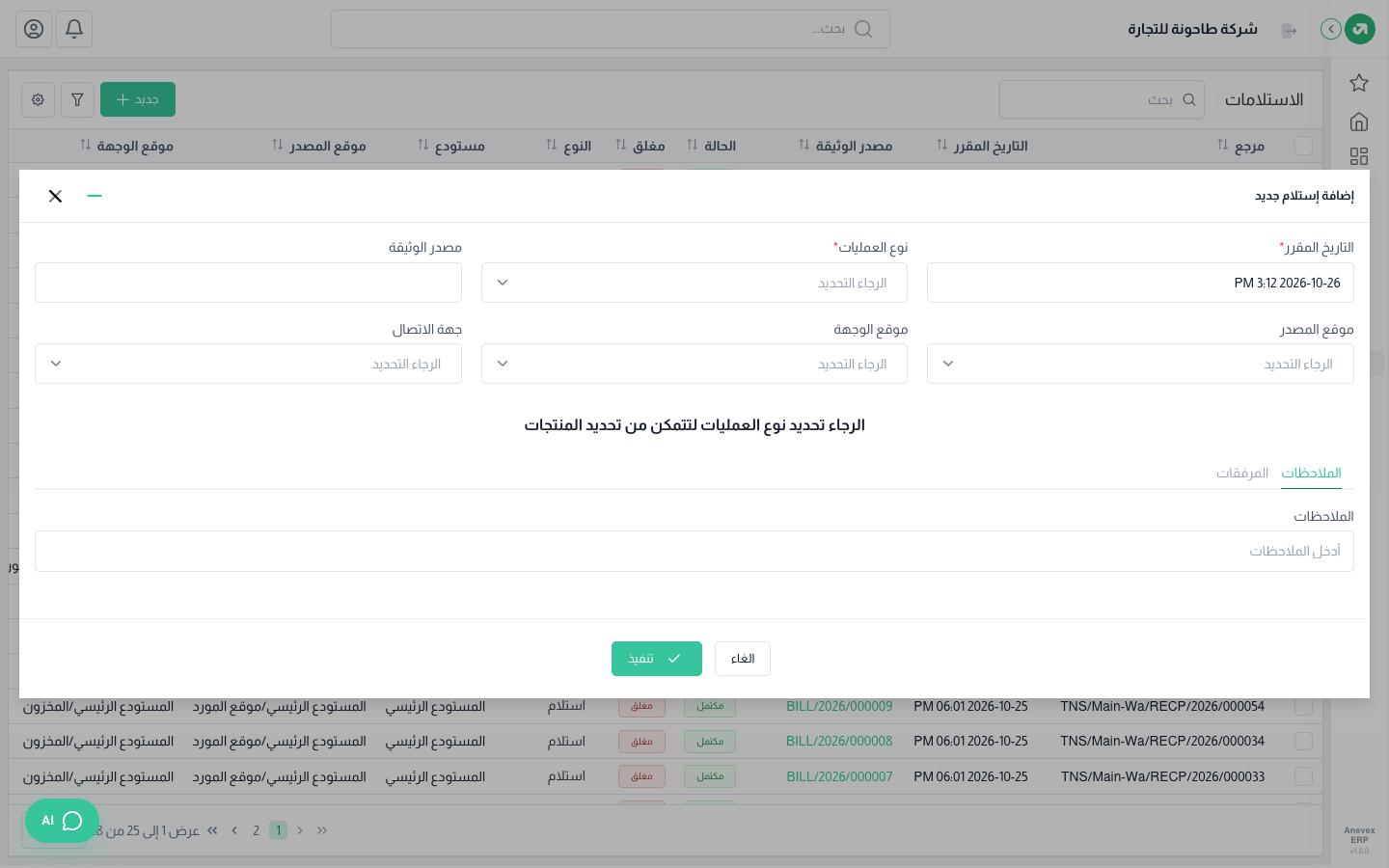
Task: Open the notifications bell
Action: pyautogui.click(x=74, y=29)
